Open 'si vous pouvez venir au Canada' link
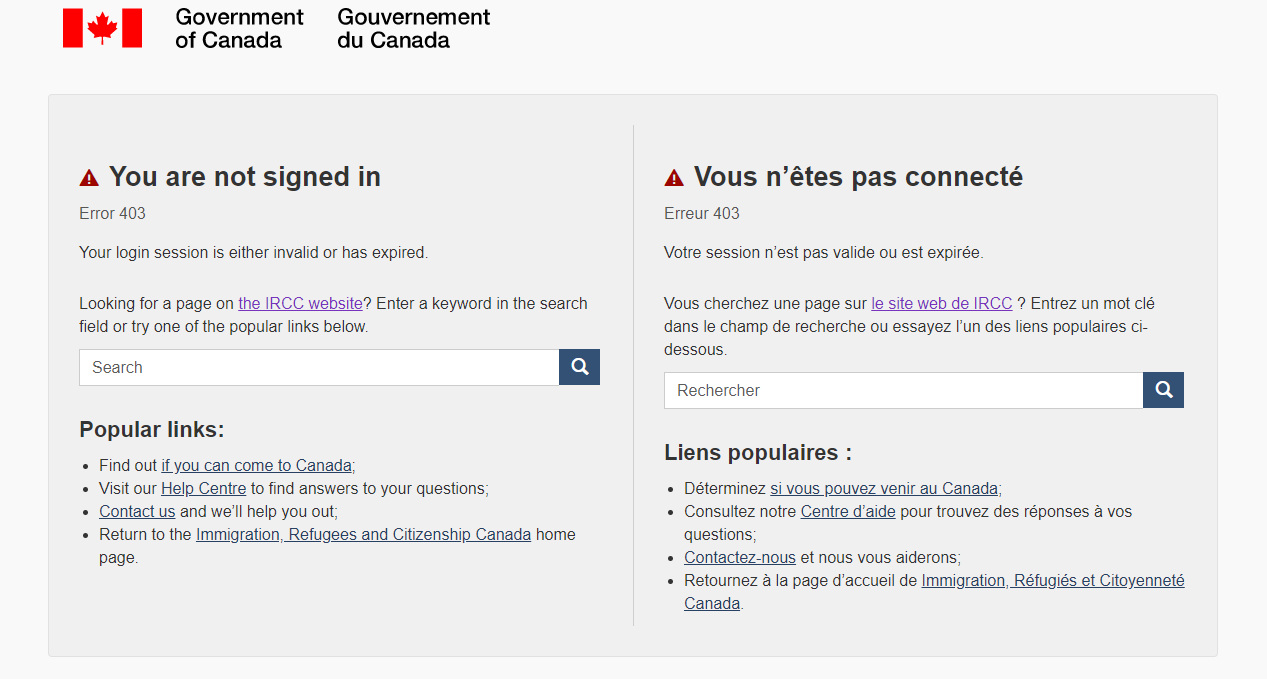Screen dimensions: 1267x679 coord(884,488)
